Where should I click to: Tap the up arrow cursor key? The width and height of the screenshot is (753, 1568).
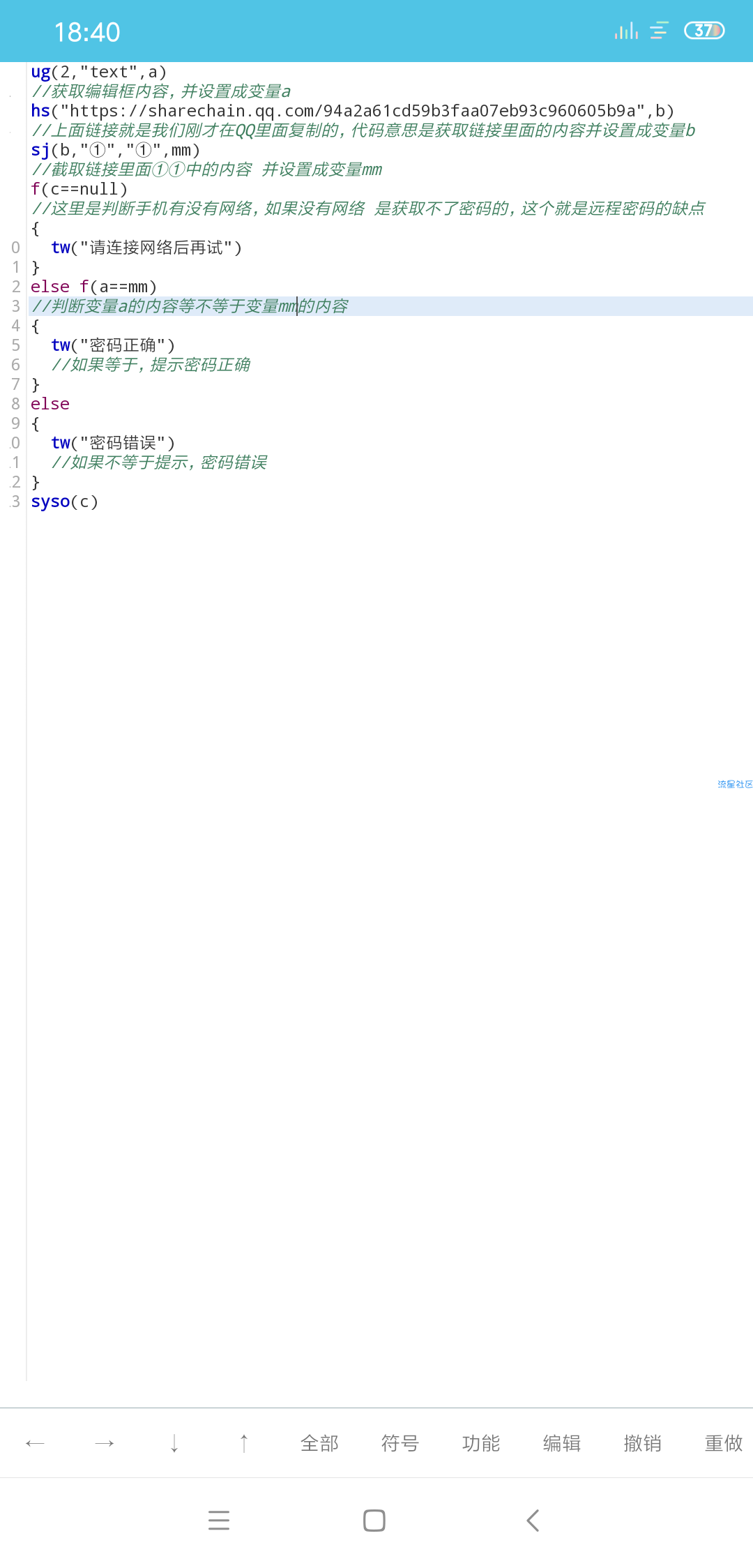[244, 1443]
